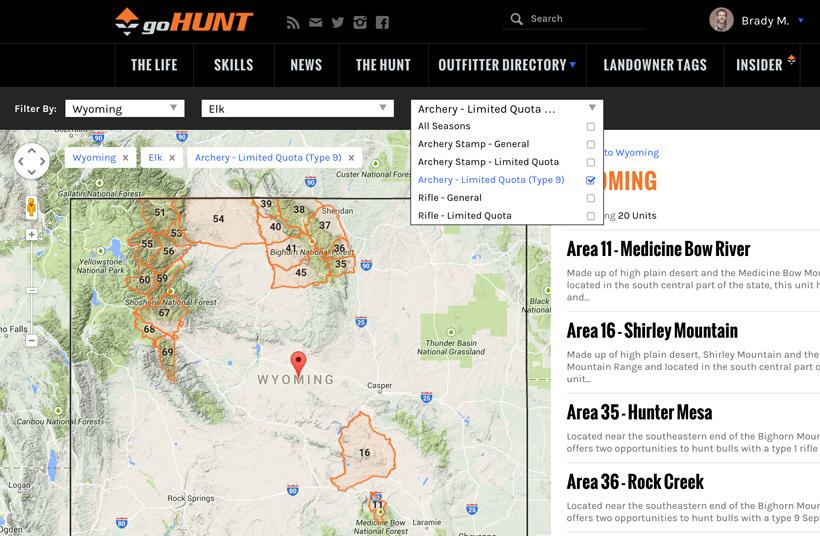Collapse the Archery season dropdown
Screen dimensions: 820x536
(x=592, y=108)
